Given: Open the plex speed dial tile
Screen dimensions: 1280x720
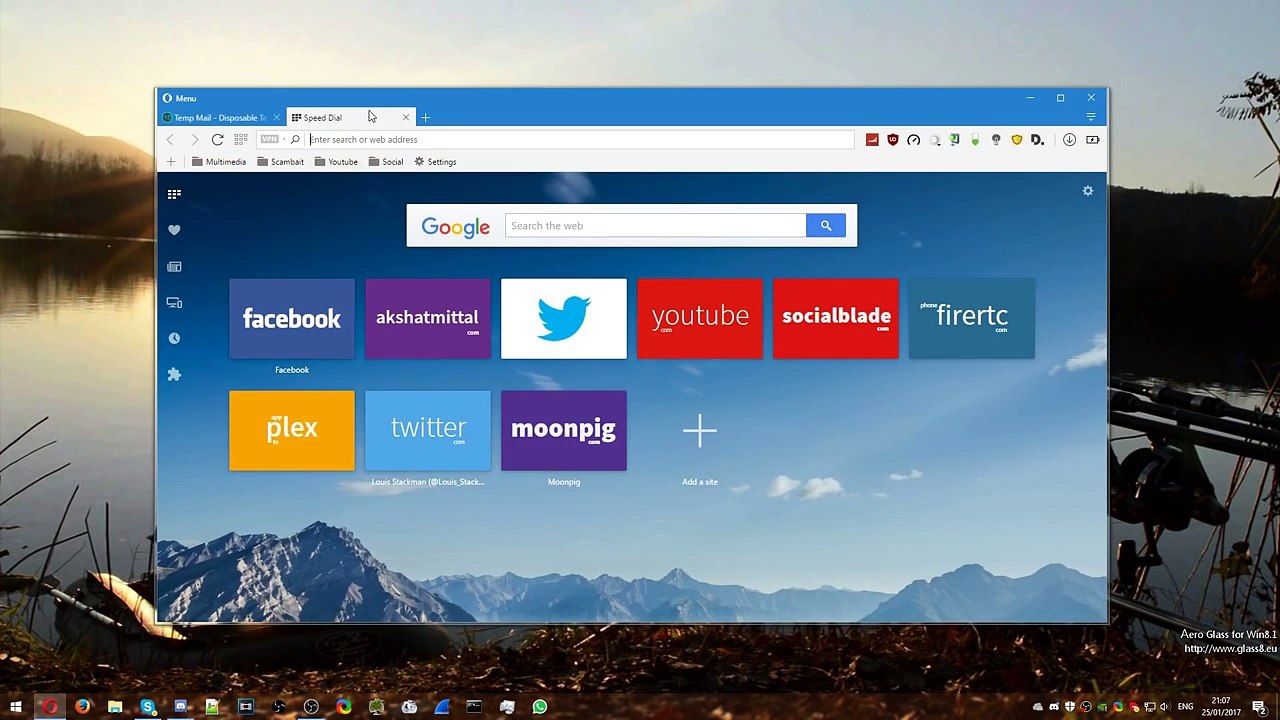Looking at the screenshot, I should (x=292, y=431).
